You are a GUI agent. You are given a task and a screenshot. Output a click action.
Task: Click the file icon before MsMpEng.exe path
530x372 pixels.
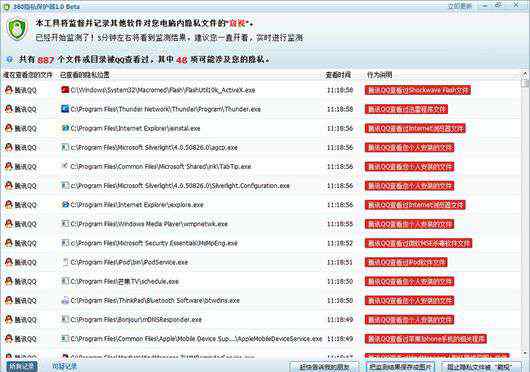pos(65,243)
